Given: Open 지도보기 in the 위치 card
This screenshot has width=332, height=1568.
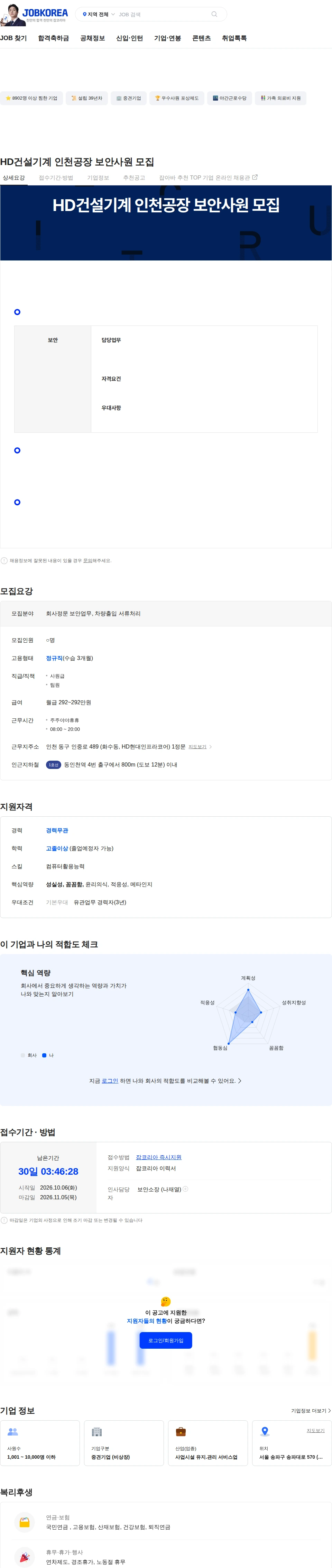Looking at the screenshot, I should click(x=315, y=1430).
